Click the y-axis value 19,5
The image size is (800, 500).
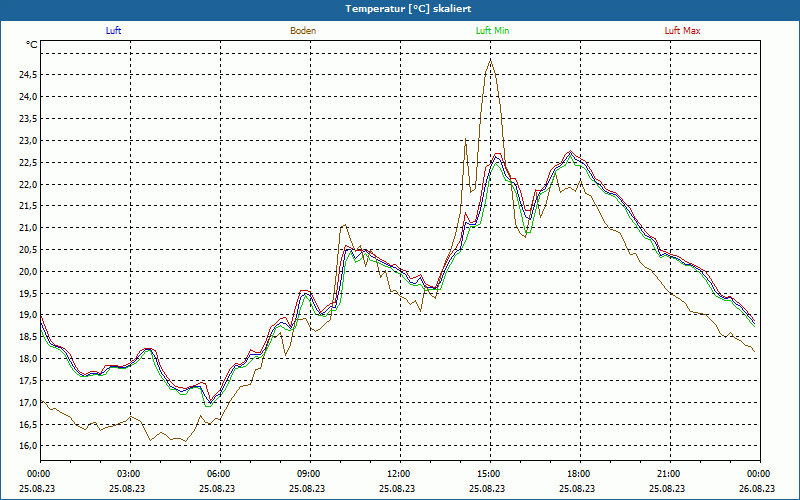coord(28,293)
